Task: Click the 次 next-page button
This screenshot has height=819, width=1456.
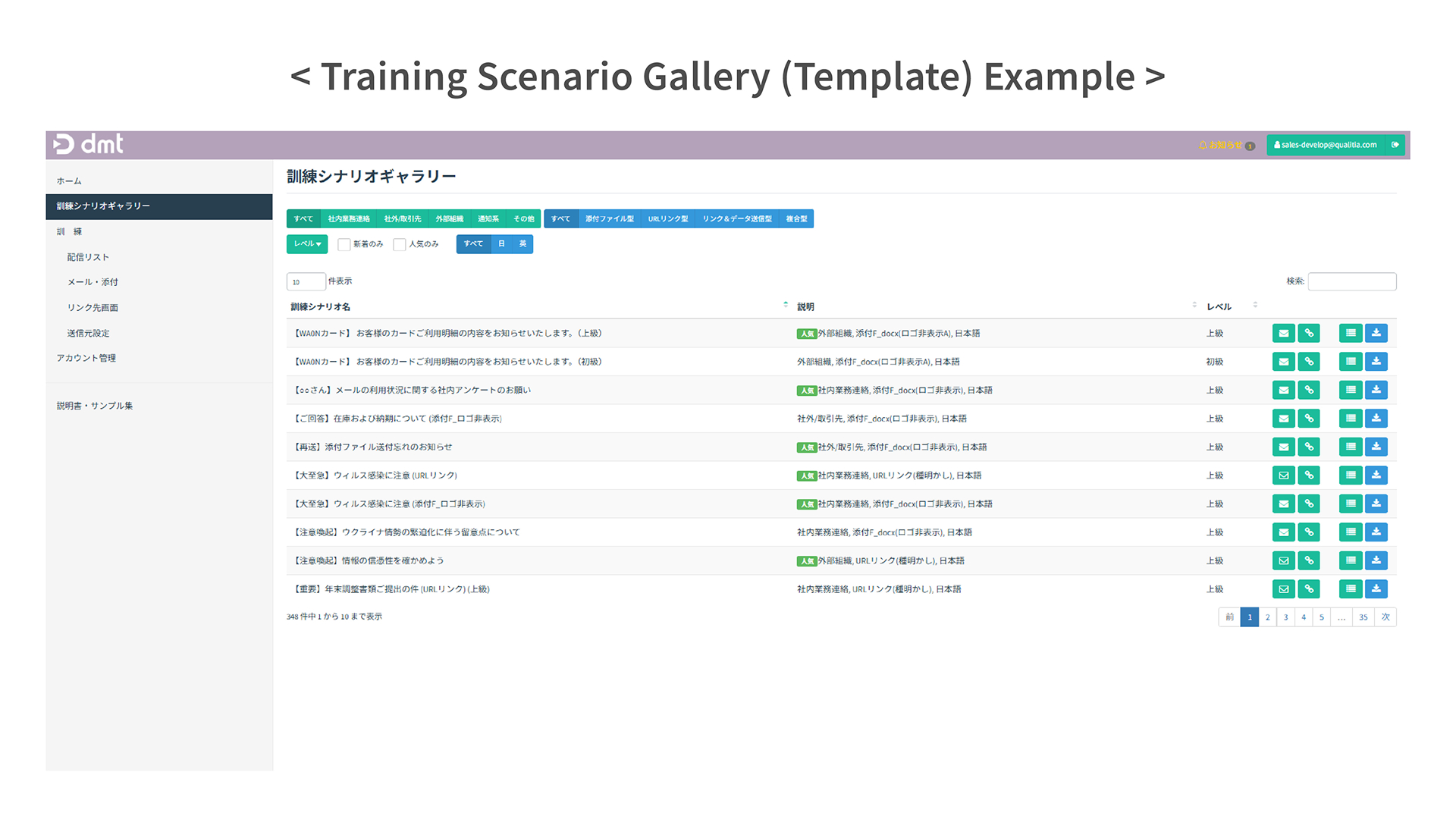Action: pos(1385,617)
